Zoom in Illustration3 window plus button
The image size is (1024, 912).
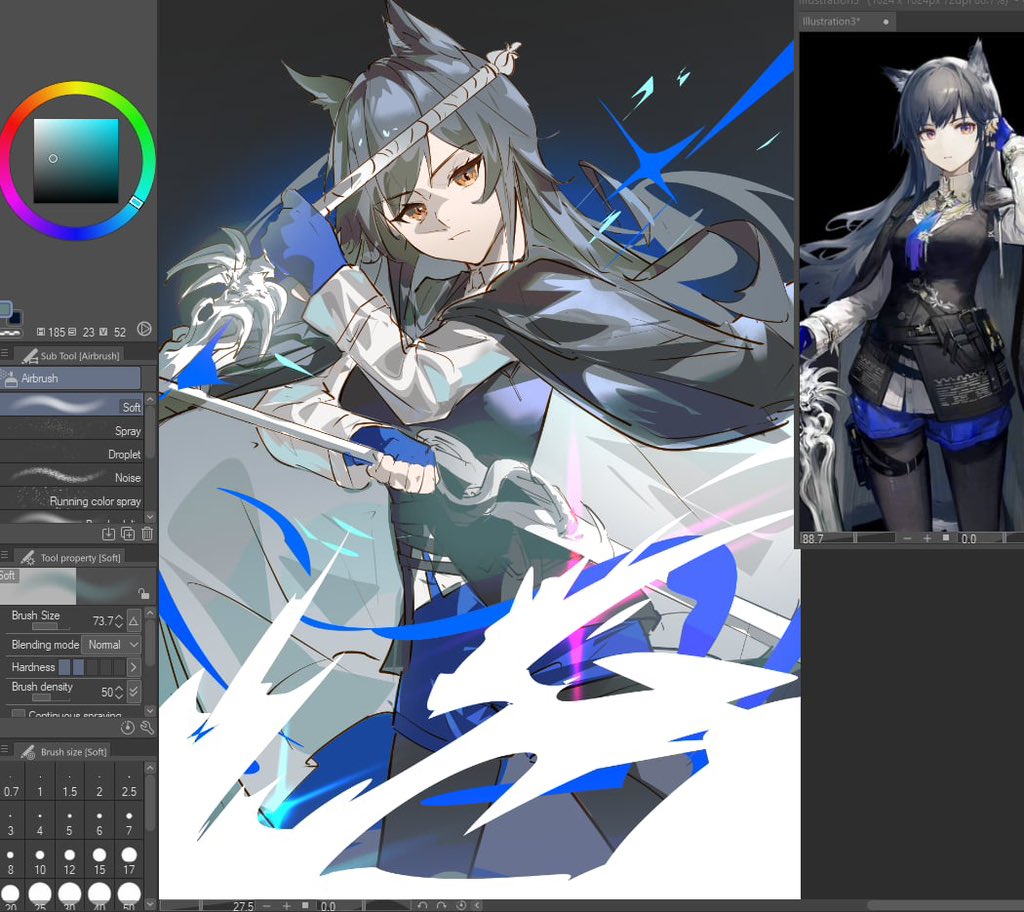click(927, 538)
